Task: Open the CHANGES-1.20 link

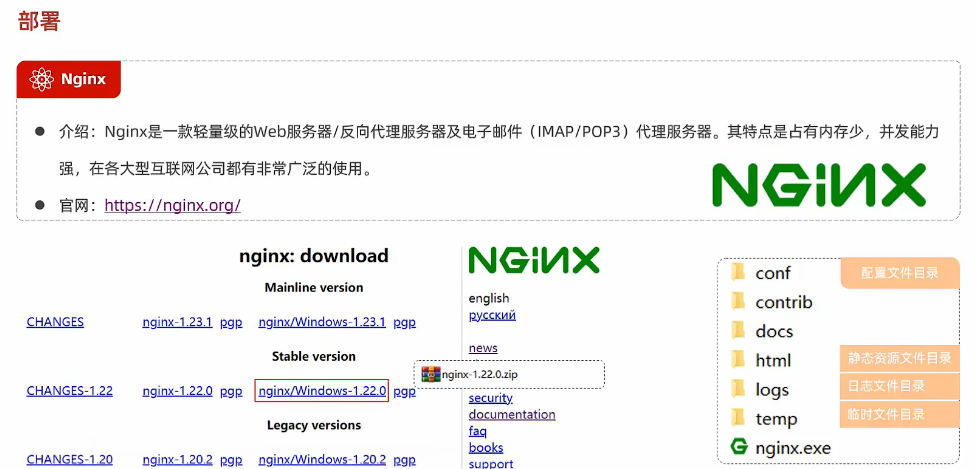Action: tap(70, 460)
